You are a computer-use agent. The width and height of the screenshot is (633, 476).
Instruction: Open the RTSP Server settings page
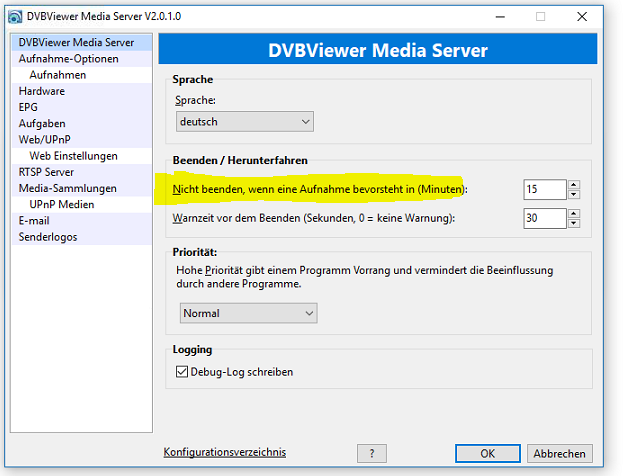82,172
